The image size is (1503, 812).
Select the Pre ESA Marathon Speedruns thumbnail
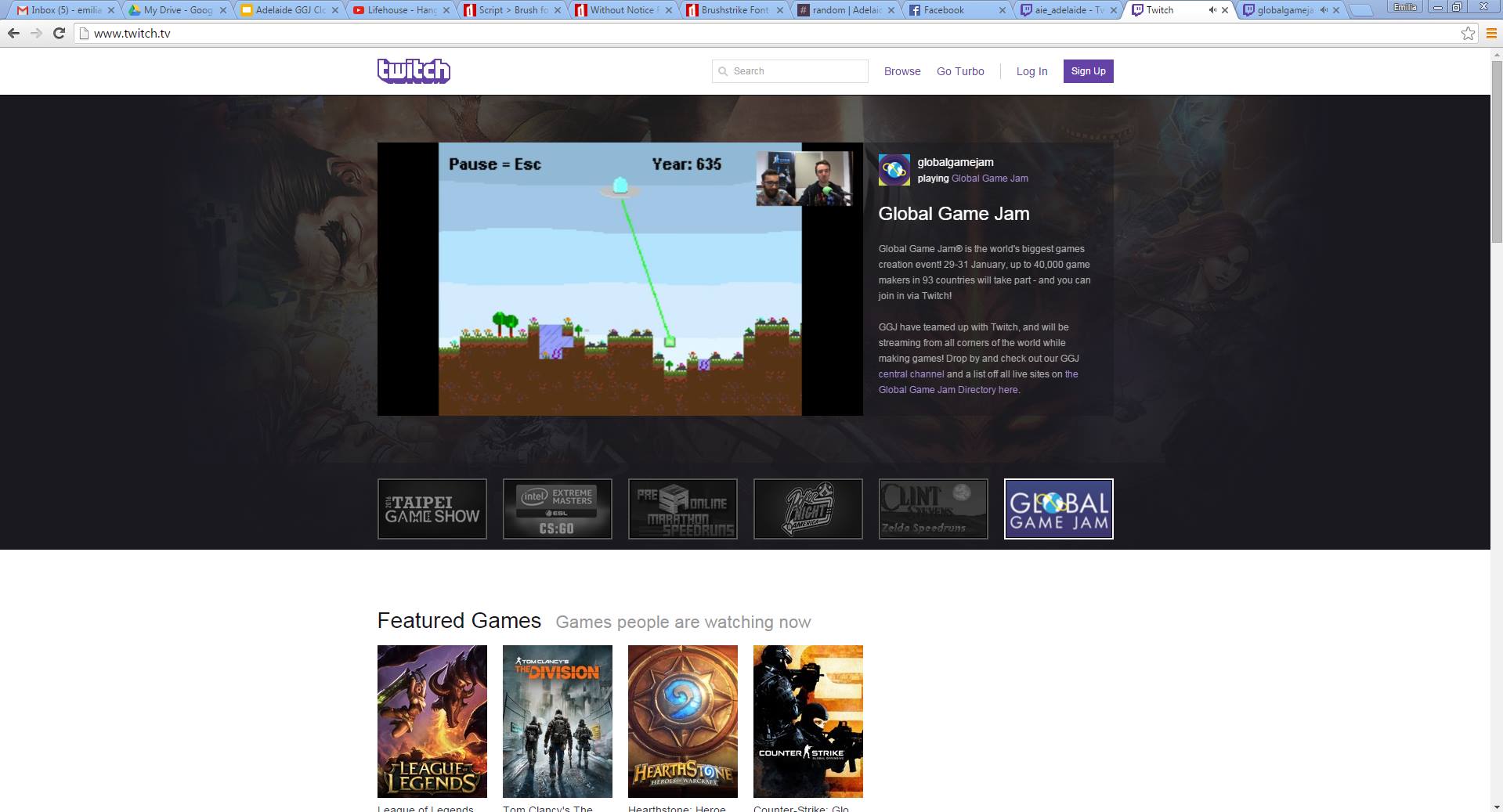(683, 509)
